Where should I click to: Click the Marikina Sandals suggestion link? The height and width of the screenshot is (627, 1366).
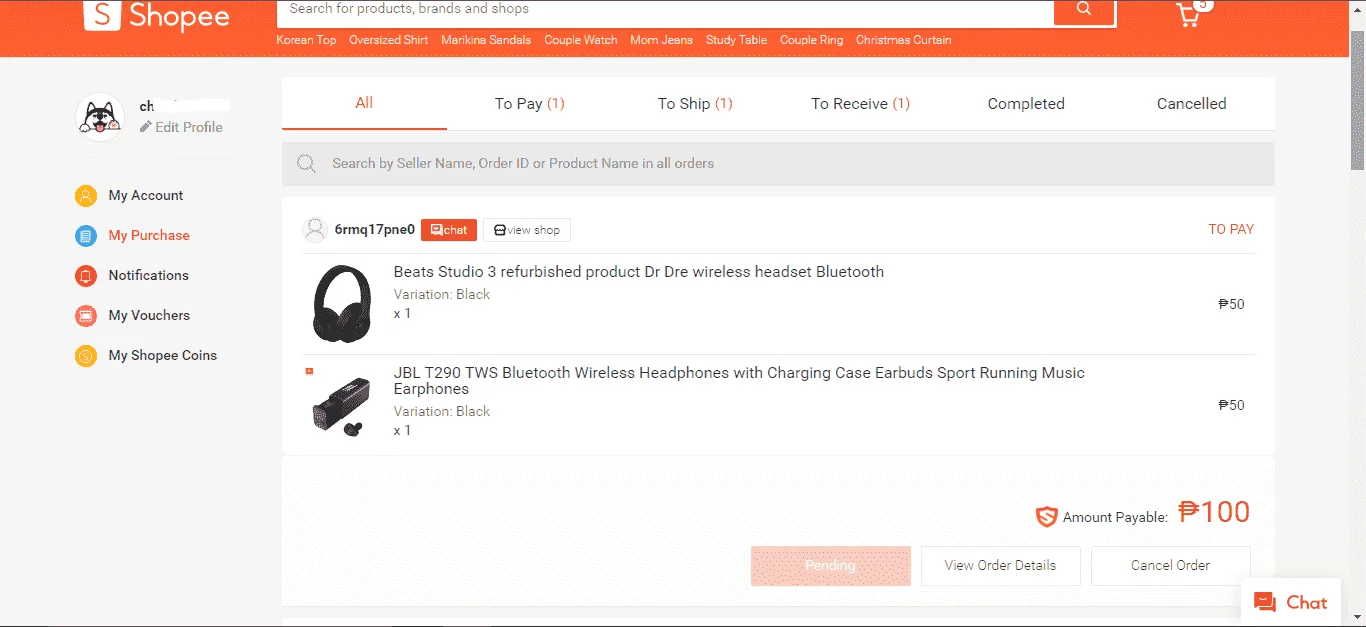tap(486, 40)
